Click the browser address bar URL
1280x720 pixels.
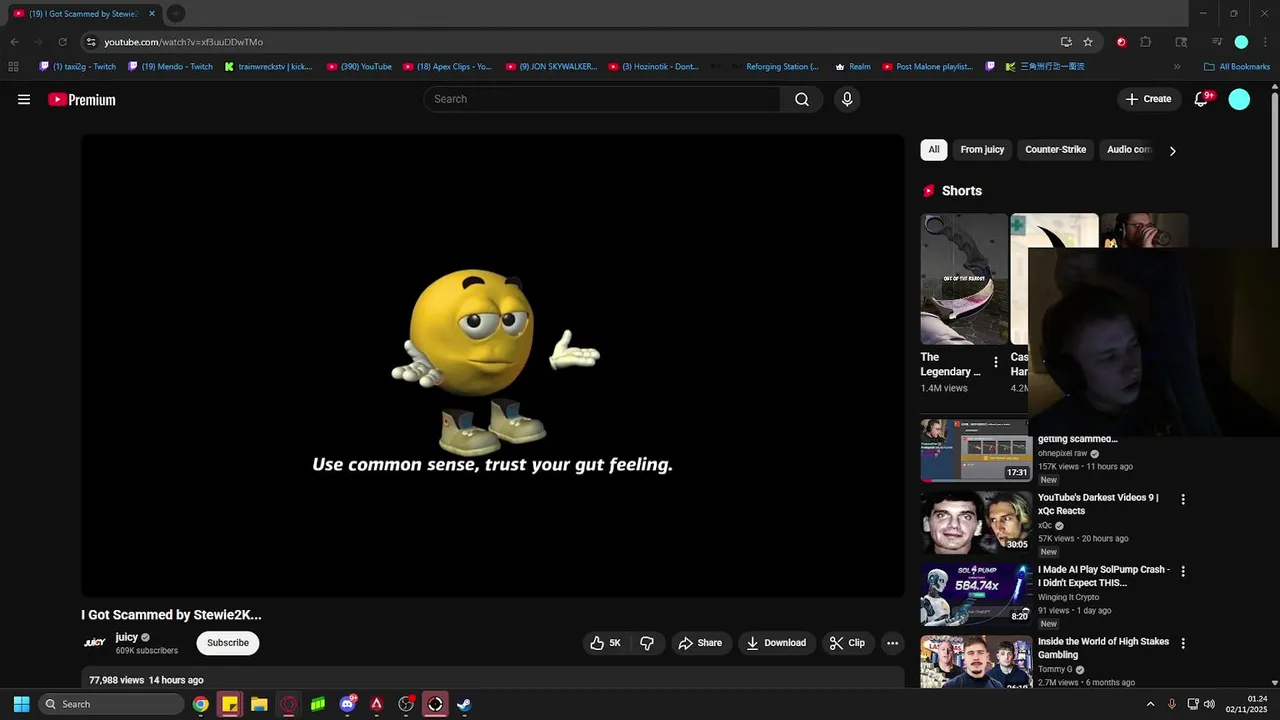click(183, 42)
